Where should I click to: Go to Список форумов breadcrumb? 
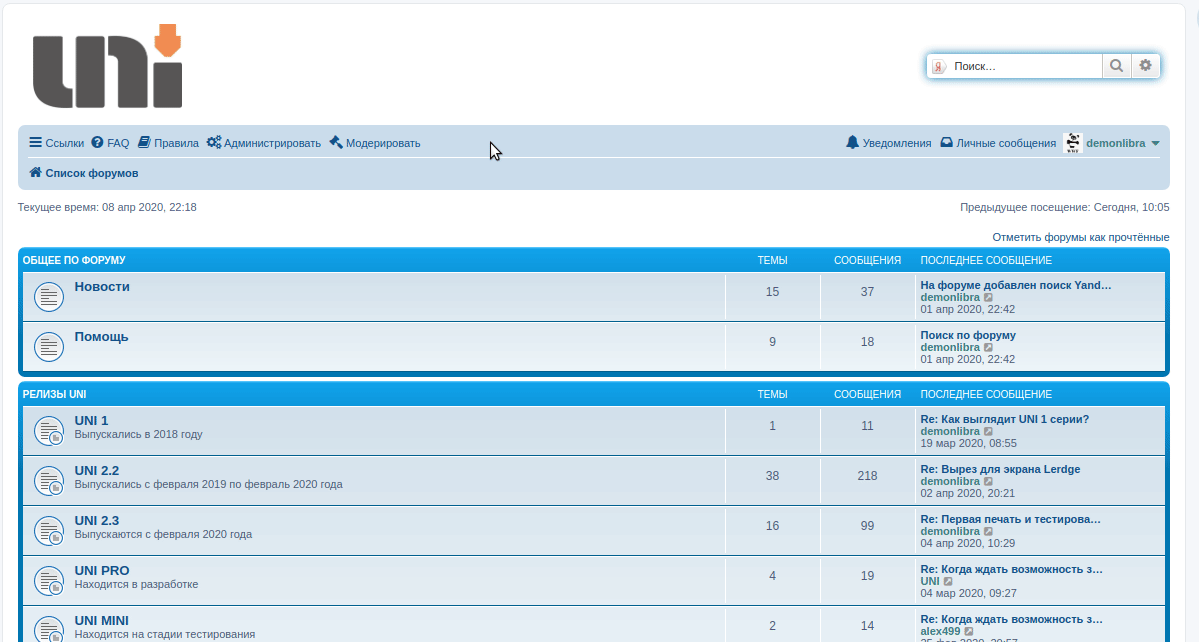click(92, 173)
